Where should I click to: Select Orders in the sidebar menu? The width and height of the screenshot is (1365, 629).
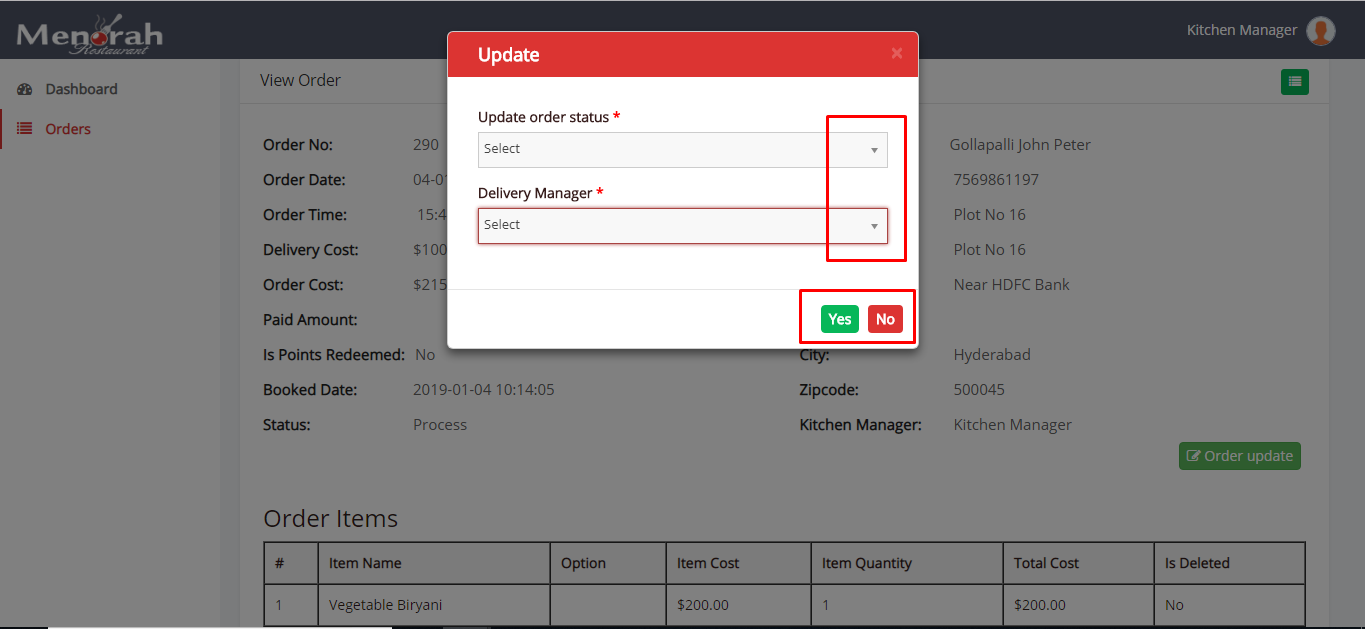pos(68,129)
